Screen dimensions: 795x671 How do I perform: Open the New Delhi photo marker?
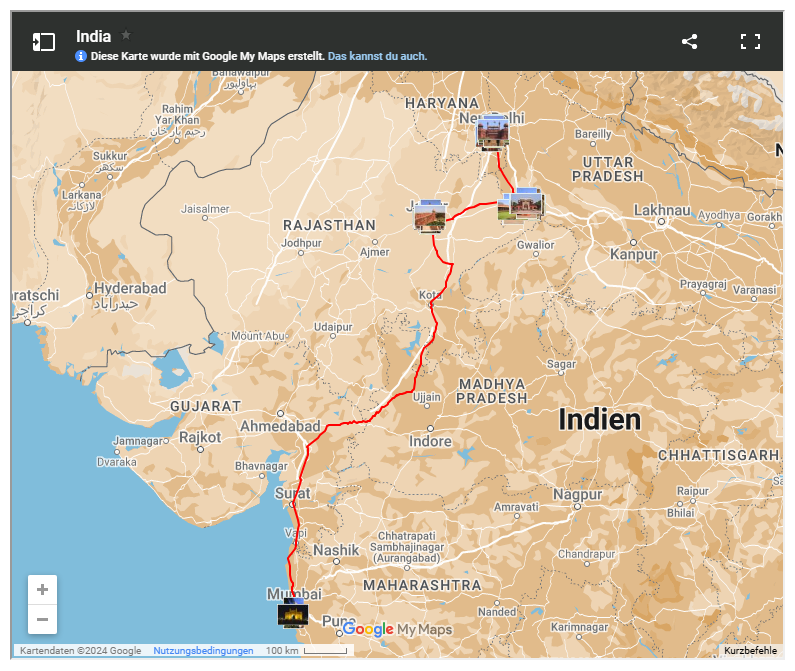tap(492, 133)
